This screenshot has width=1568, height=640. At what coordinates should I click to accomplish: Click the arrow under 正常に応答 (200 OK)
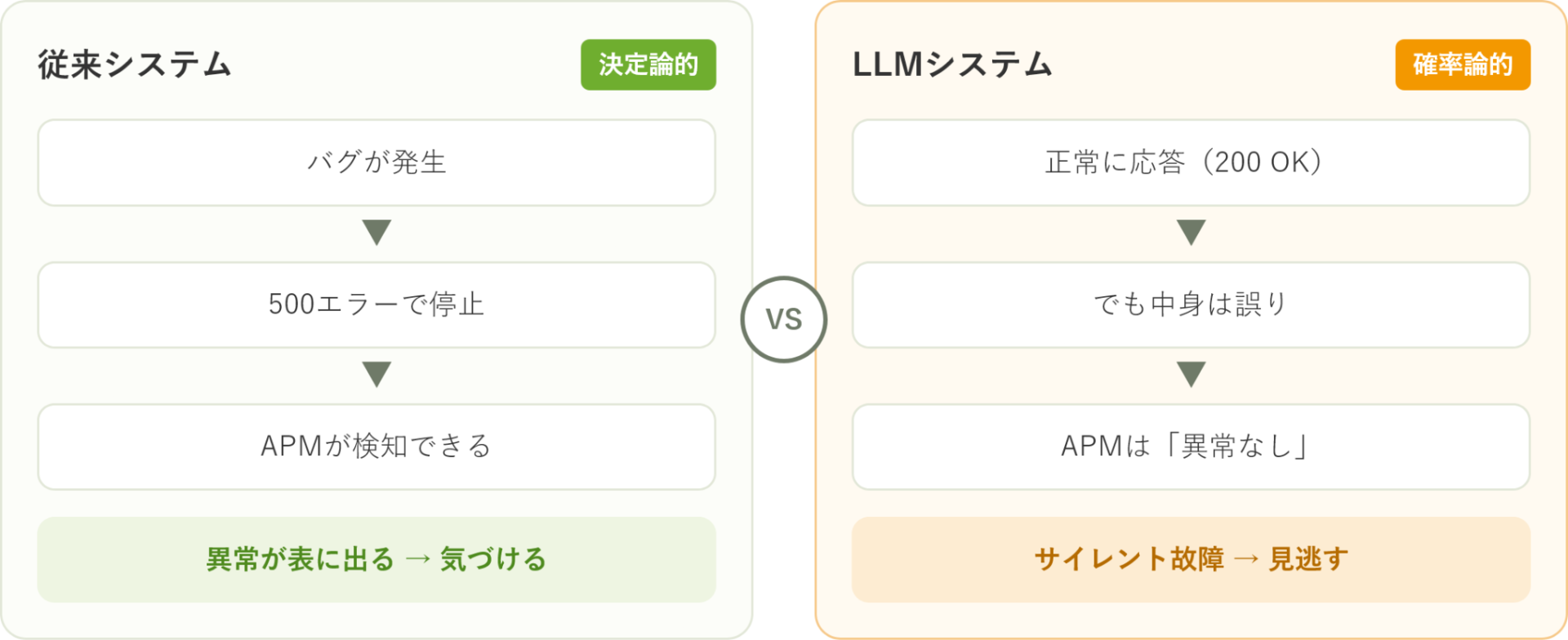pos(1191,233)
